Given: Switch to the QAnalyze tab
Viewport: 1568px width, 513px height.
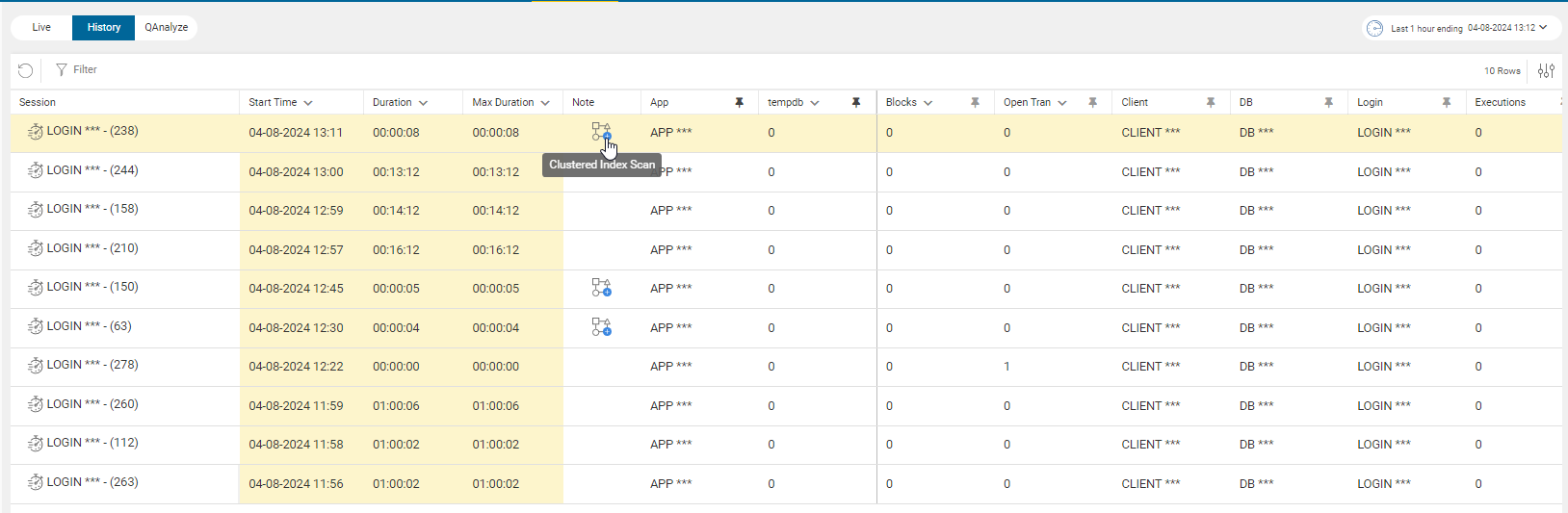Looking at the screenshot, I should click(x=167, y=27).
